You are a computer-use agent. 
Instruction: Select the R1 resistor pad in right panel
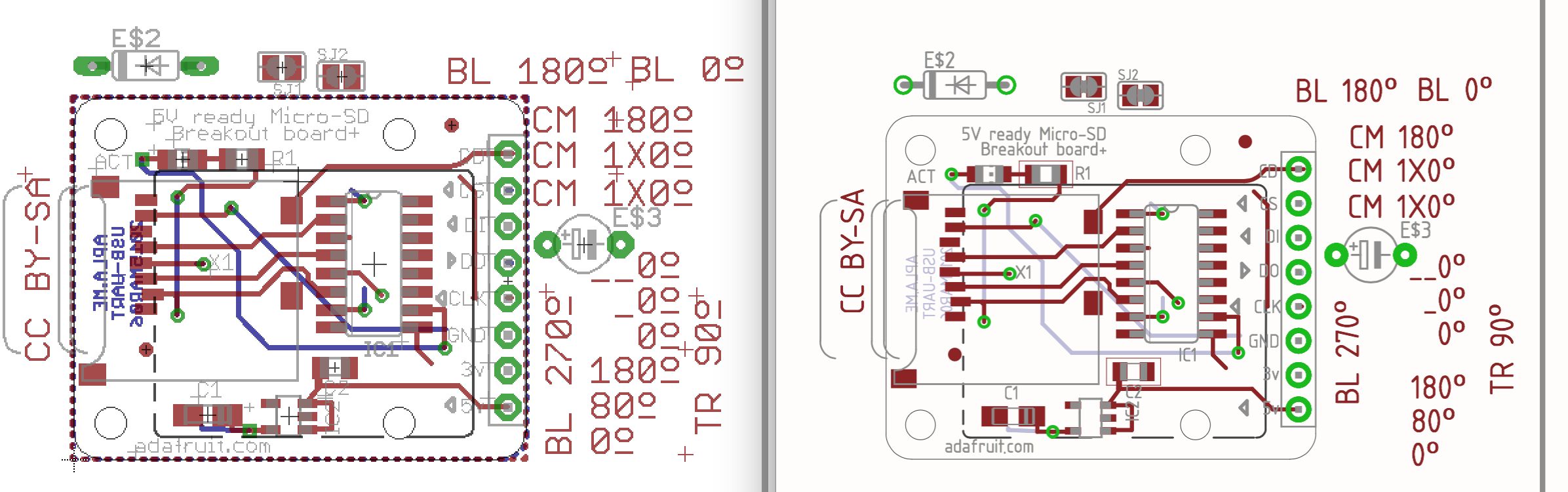(1046, 174)
